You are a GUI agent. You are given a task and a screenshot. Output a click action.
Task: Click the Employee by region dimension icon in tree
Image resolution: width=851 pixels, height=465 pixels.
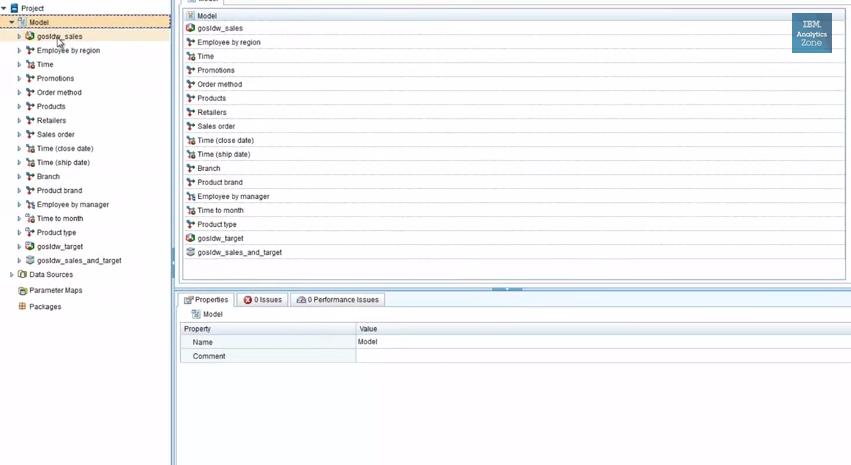click(30, 50)
